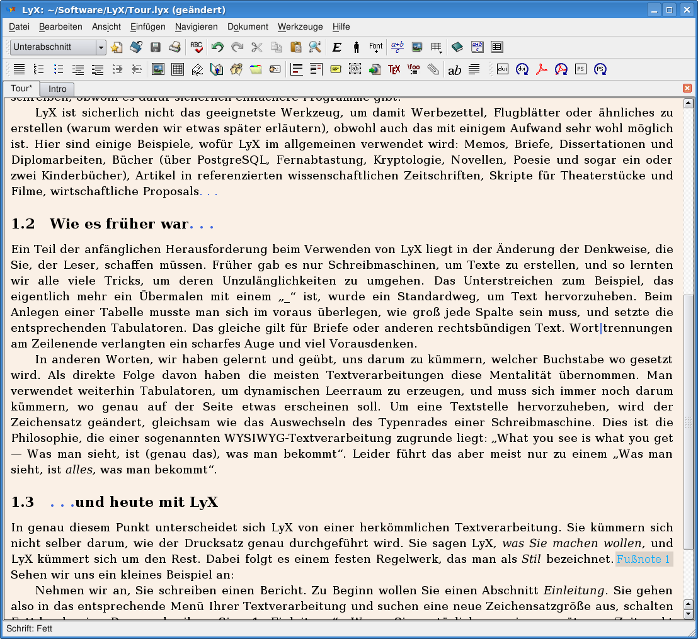Insert a label with the tag icon

(x=197, y=69)
